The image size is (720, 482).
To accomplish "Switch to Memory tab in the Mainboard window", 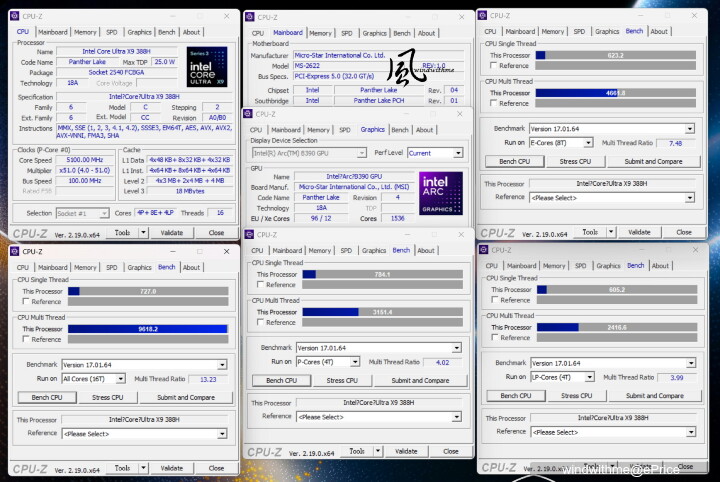I will [x=320, y=33].
